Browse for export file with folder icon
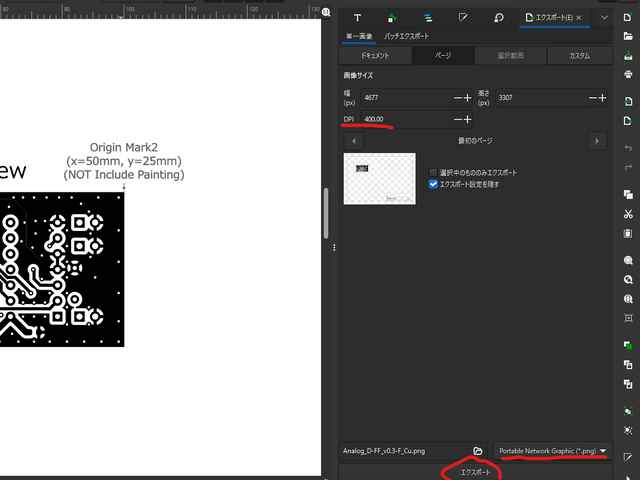The height and width of the screenshot is (480, 640). [478, 451]
